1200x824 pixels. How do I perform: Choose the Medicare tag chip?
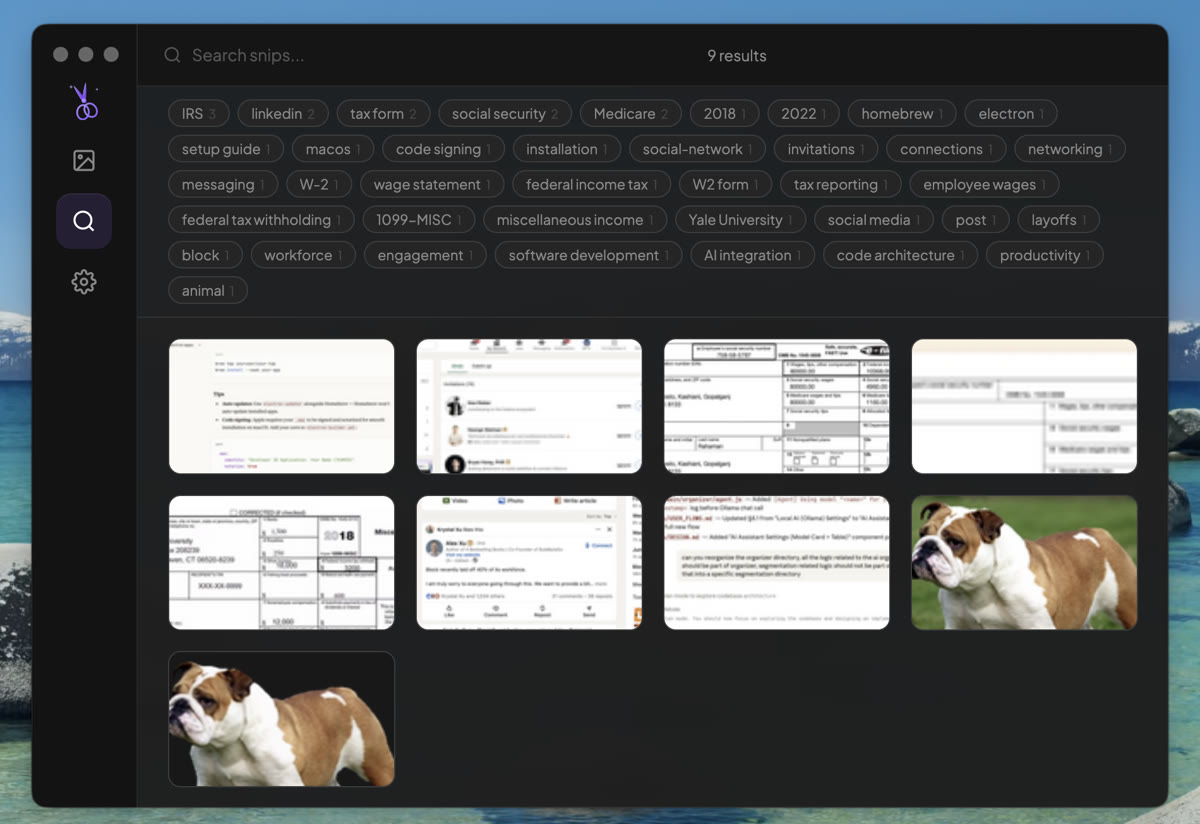pyautogui.click(x=631, y=114)
